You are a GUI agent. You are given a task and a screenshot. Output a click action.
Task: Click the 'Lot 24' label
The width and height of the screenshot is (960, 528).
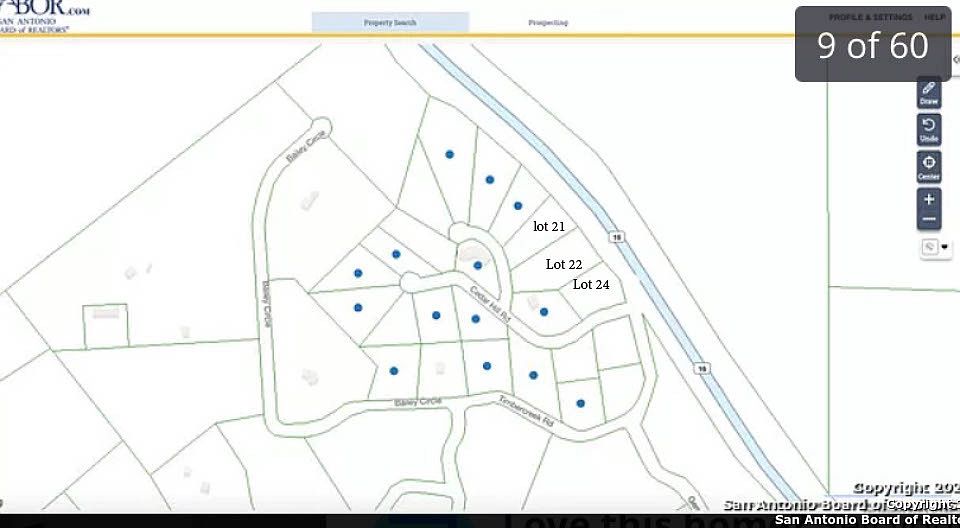tap(591, 284)
